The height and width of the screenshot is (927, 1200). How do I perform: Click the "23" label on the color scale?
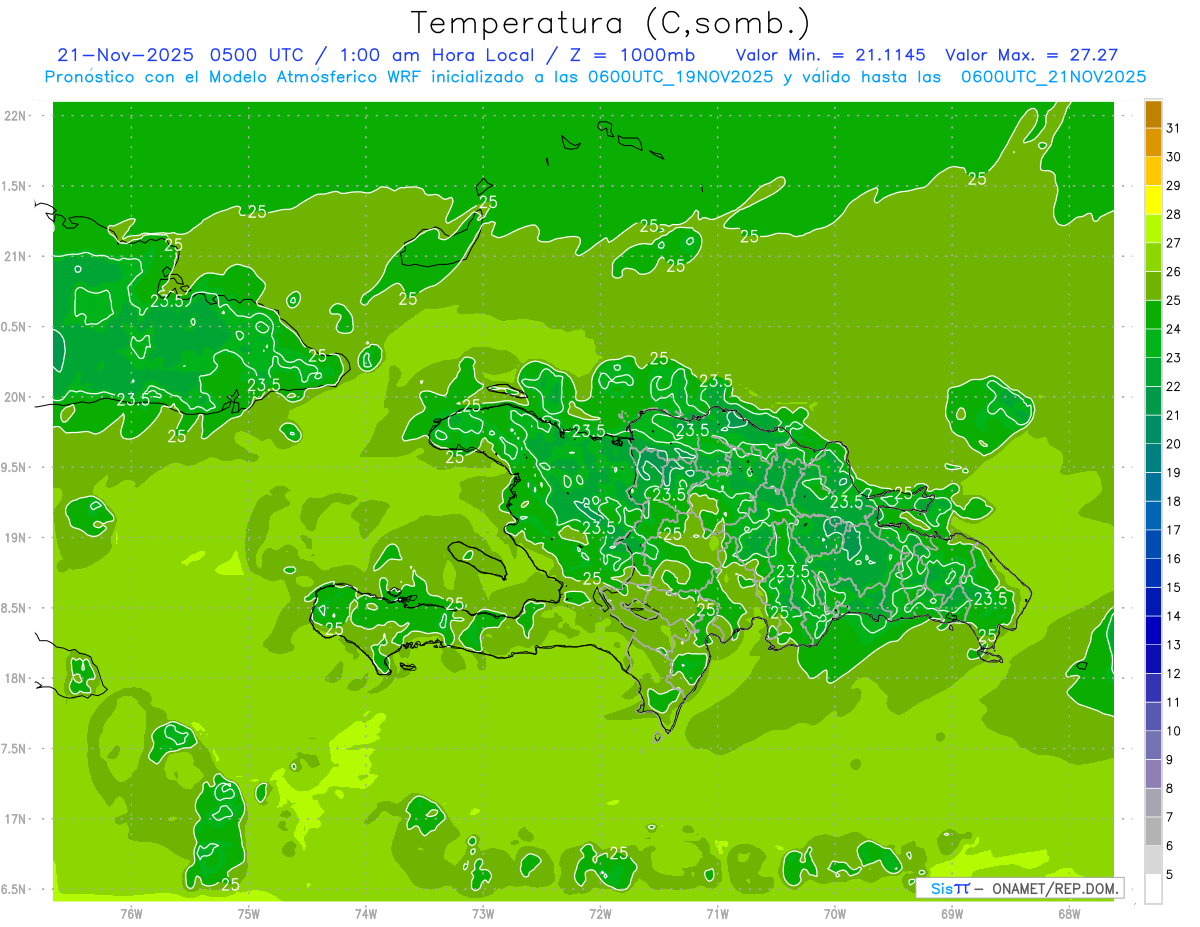click(1174, 358)
